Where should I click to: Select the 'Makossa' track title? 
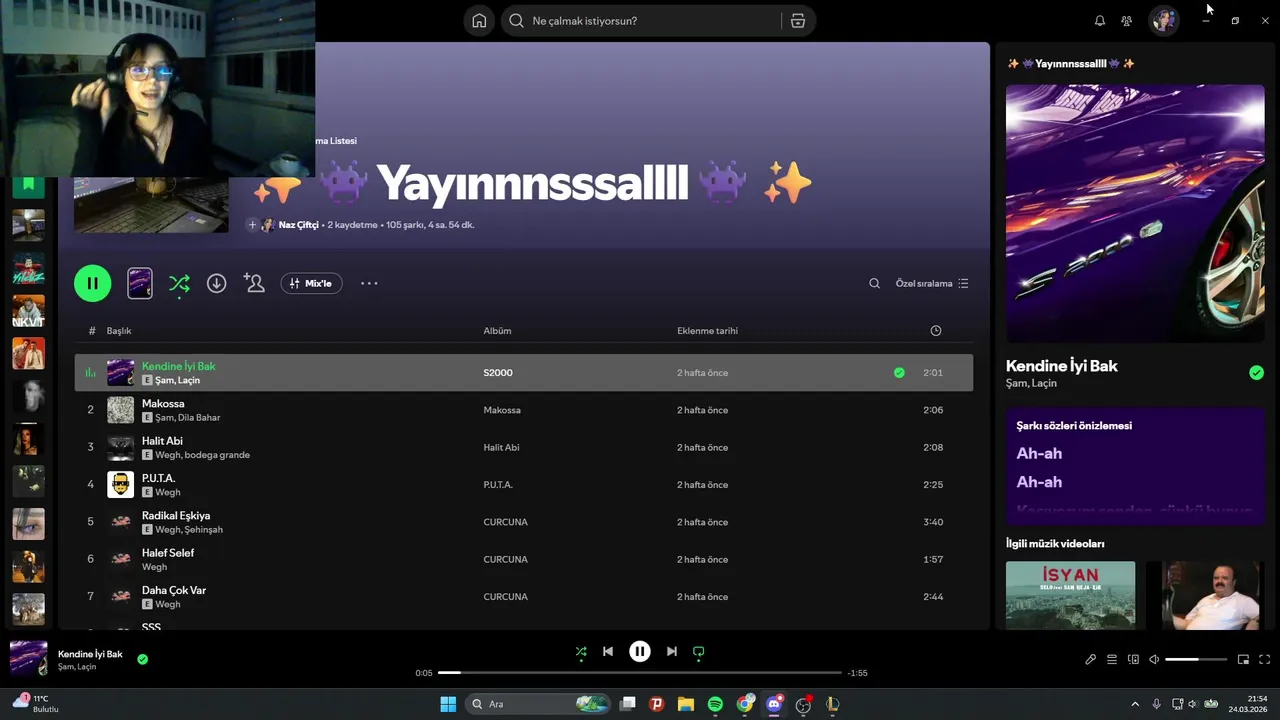163,404
